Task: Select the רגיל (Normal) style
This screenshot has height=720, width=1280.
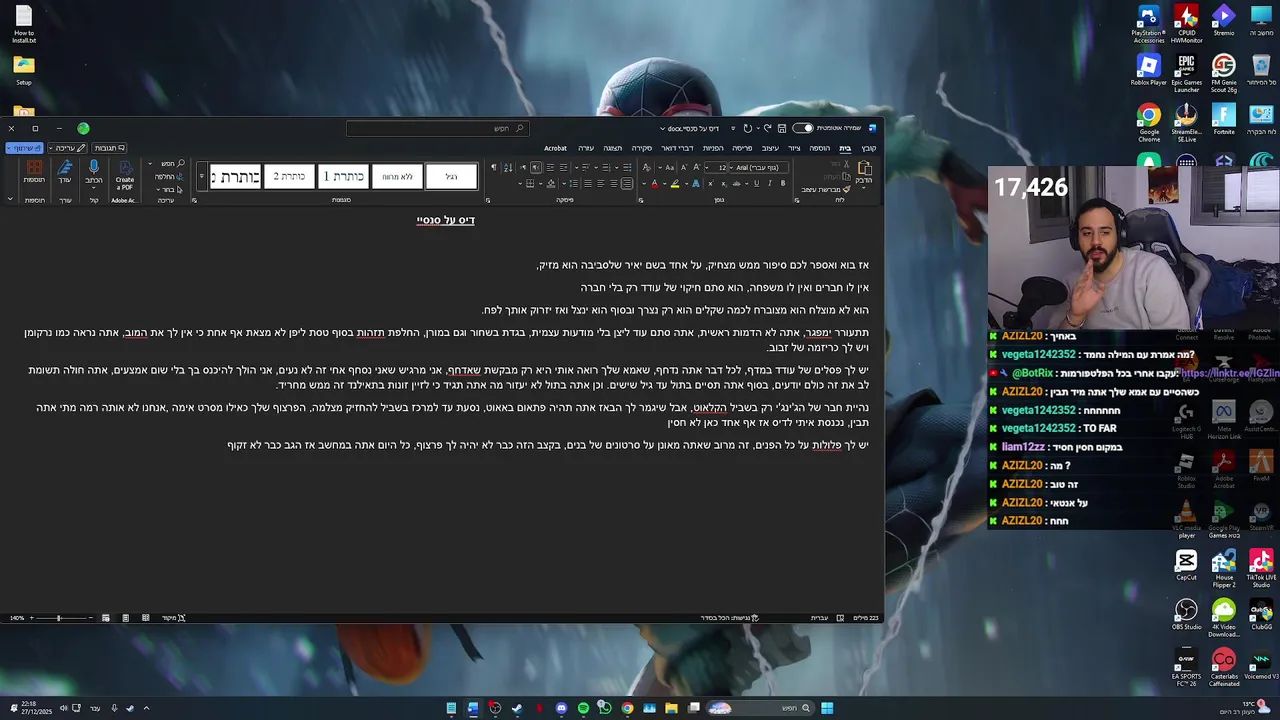Action: [x=451, y=177]
